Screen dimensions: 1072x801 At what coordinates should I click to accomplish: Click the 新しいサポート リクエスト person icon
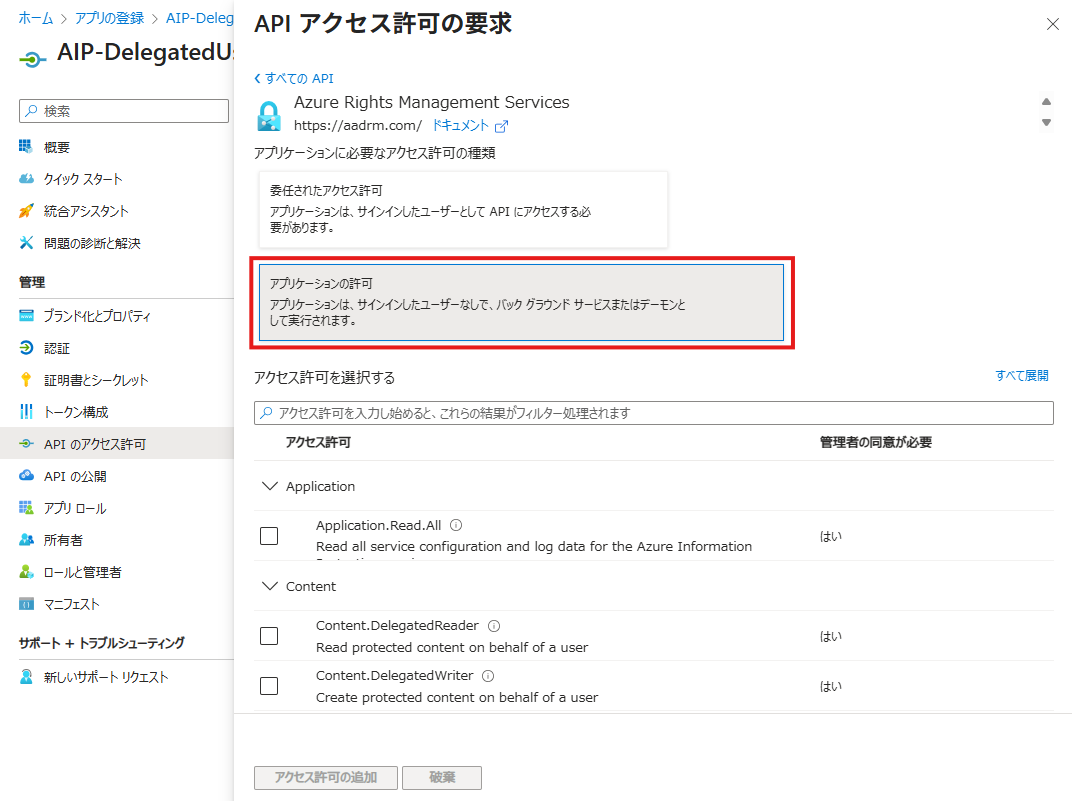26,676
